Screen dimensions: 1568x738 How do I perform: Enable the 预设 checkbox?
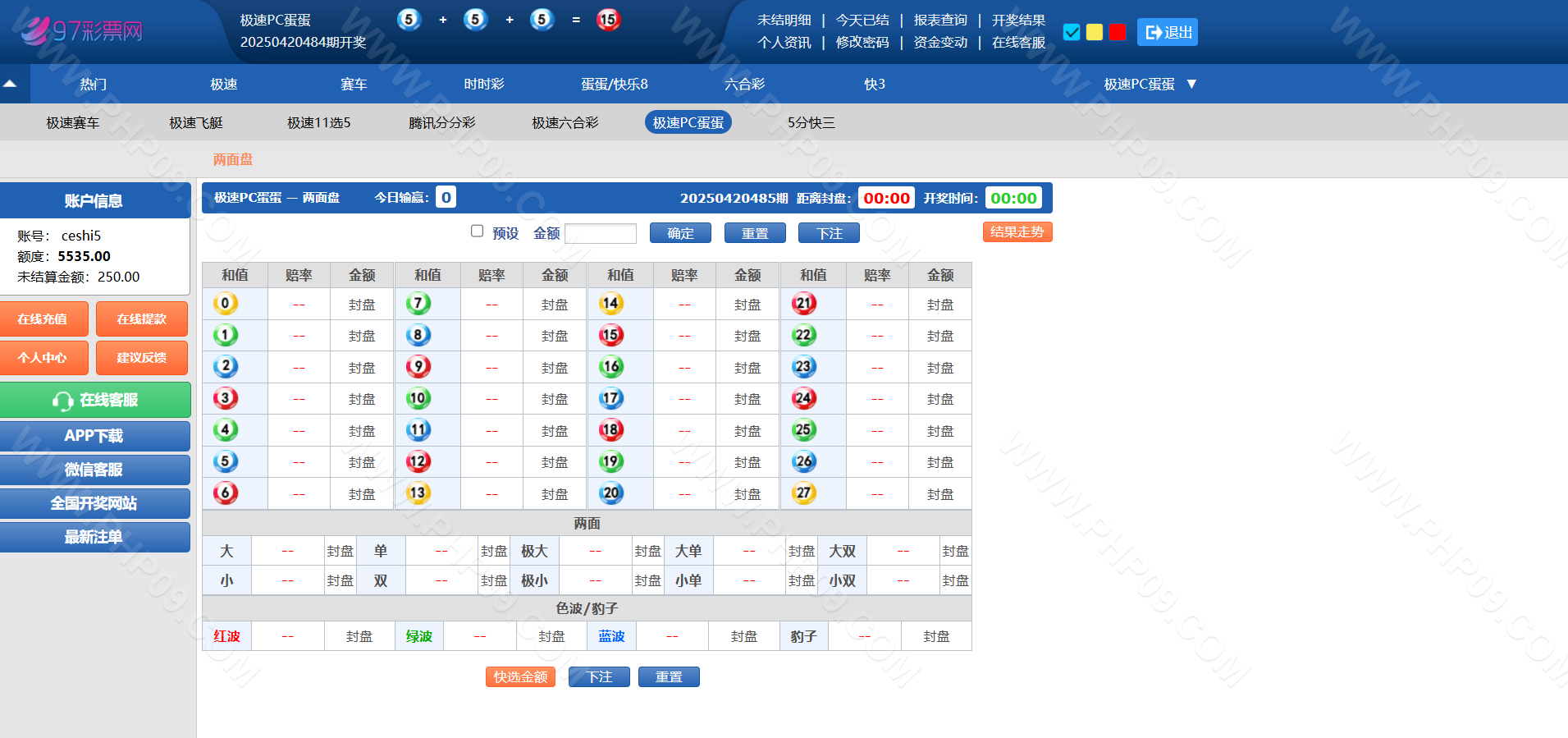pos(477,231)
